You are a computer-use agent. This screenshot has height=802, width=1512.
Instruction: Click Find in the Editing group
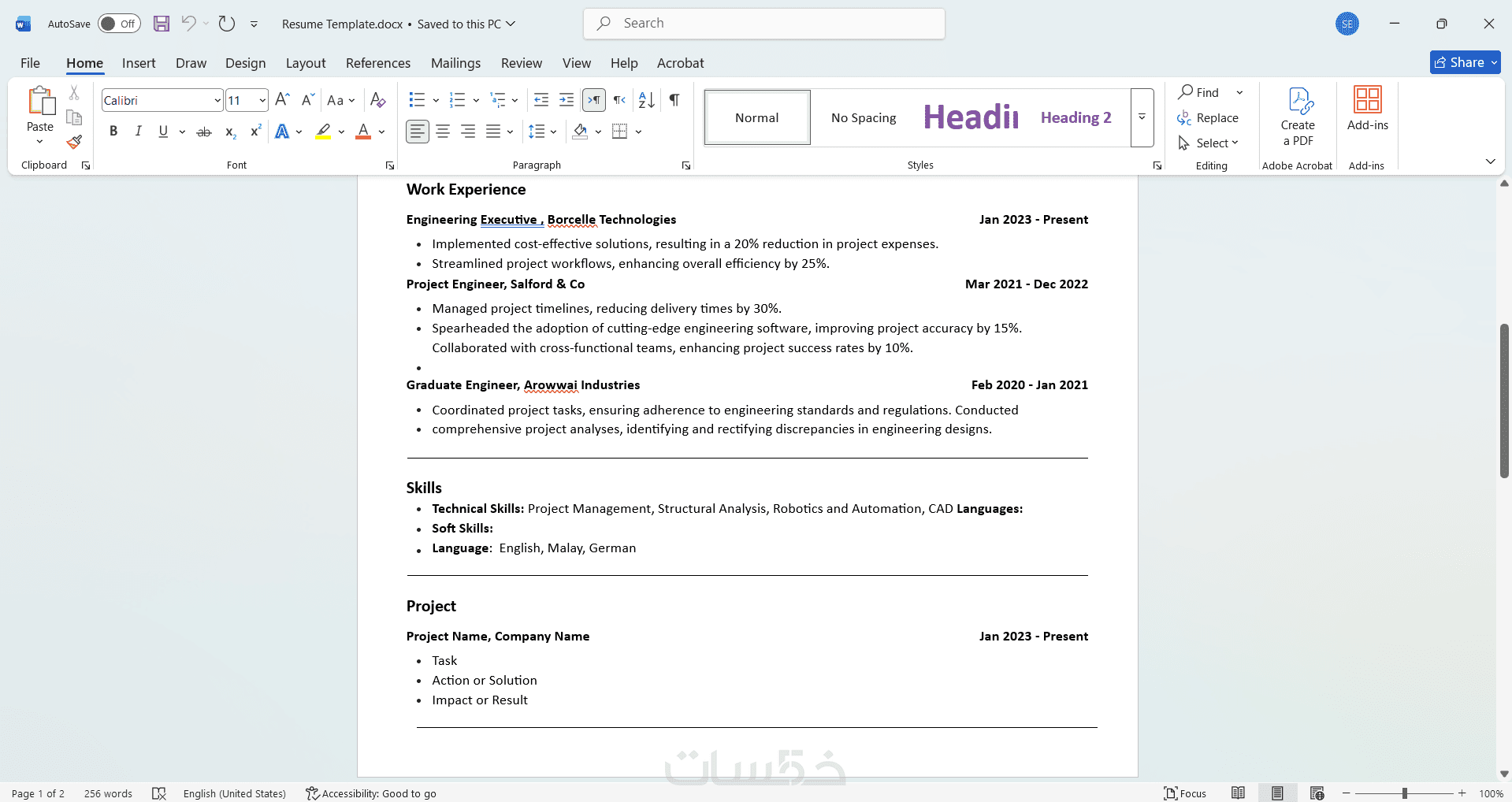(x=1200, y=92)
